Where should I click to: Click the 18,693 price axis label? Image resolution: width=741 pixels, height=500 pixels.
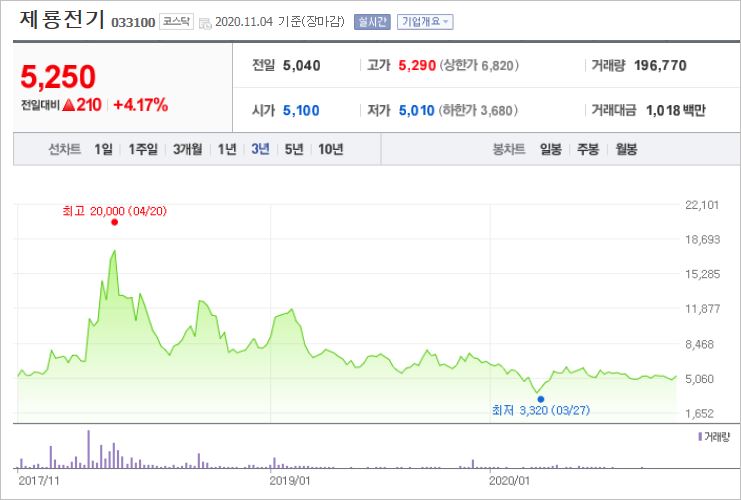(703, 240)
